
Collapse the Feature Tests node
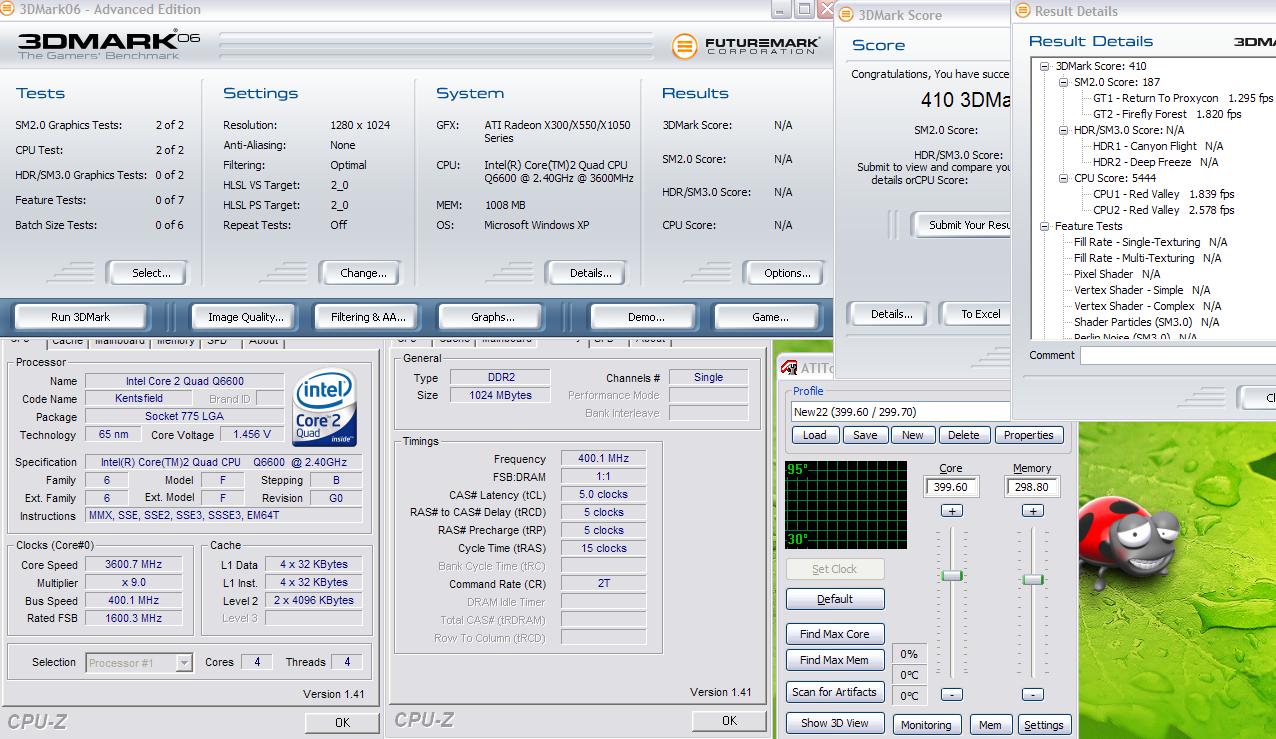pyautogui.click(x=1045, y=226)
